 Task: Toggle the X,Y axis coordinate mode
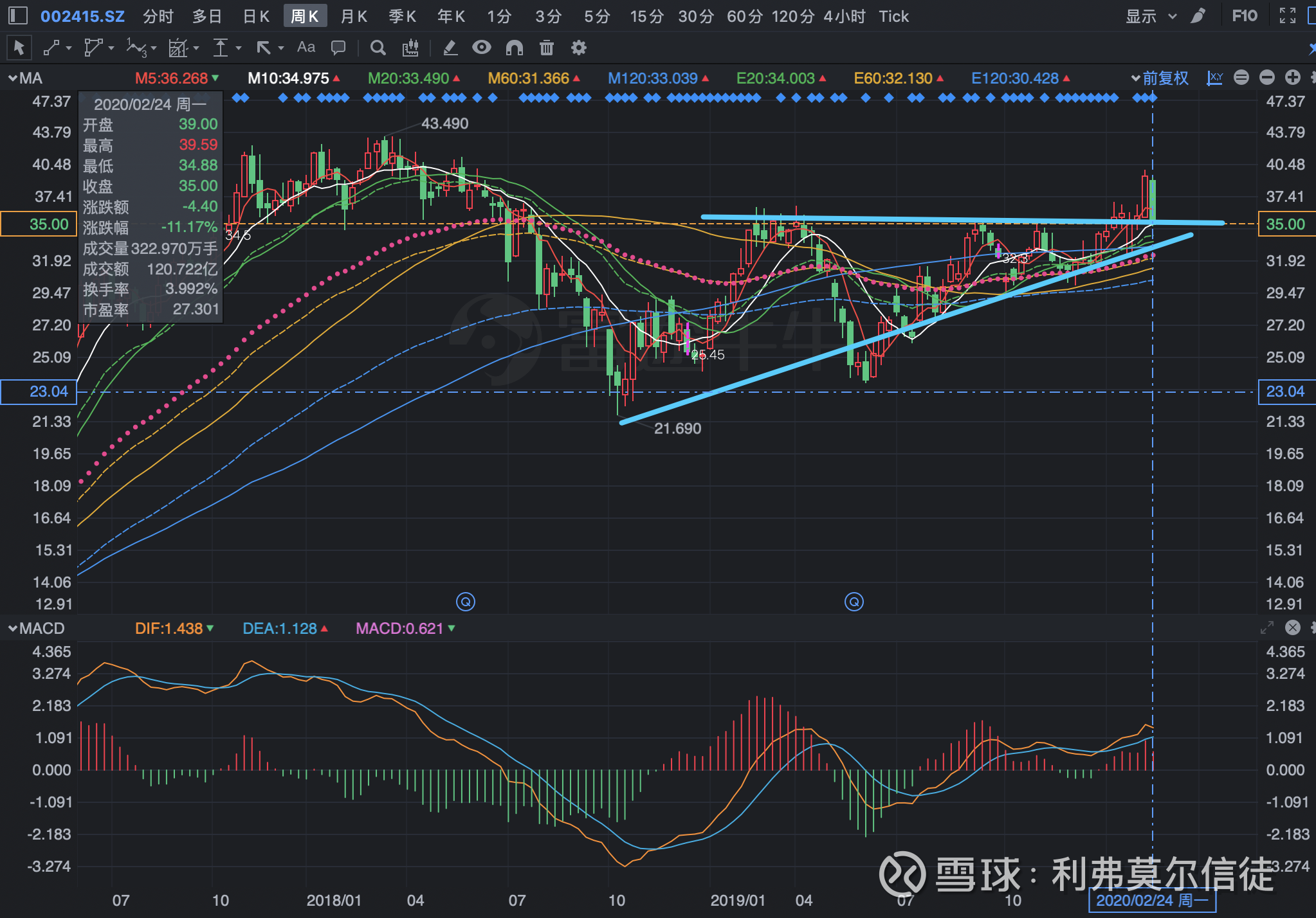coord(1215,78)
